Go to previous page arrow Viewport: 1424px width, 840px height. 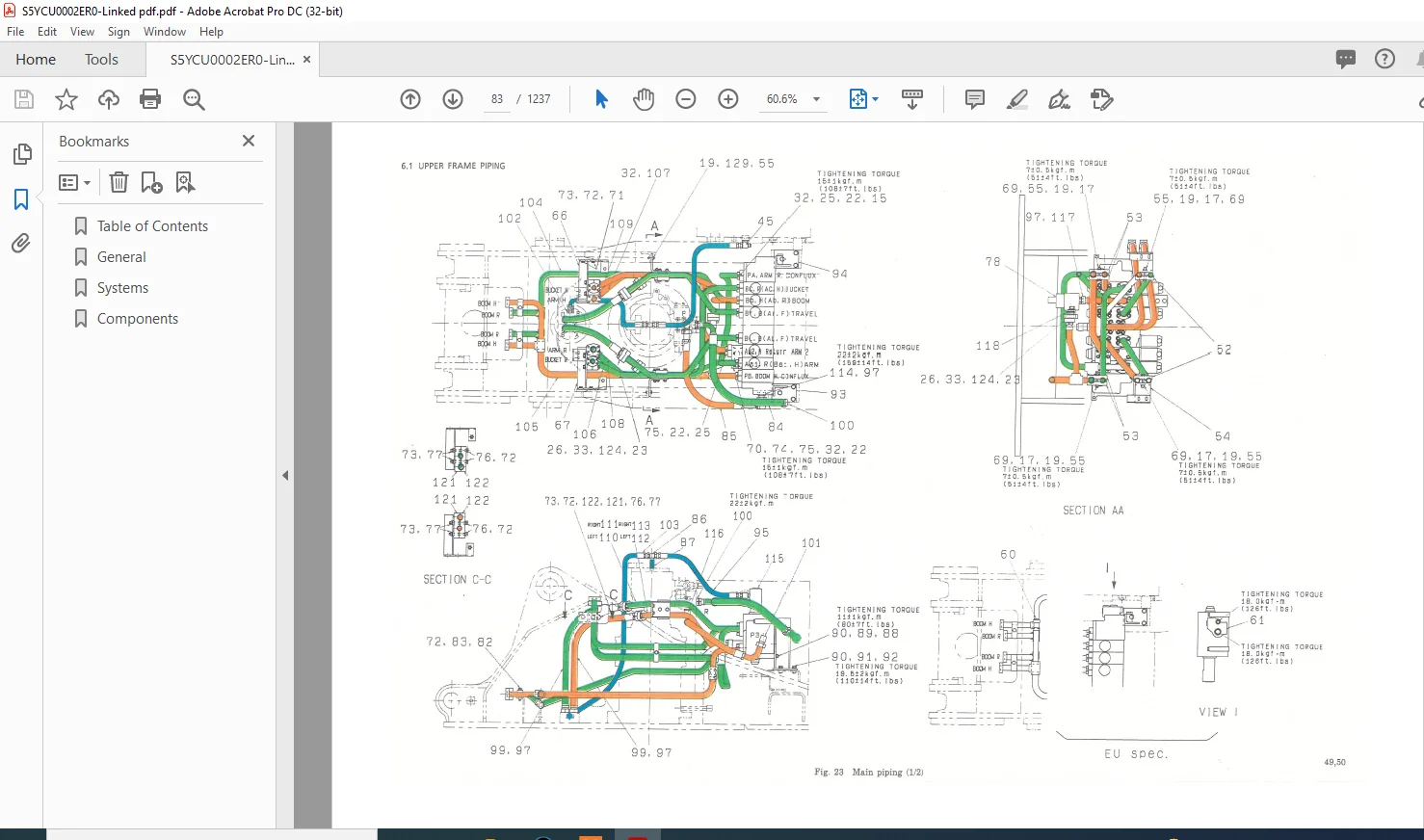410,99
